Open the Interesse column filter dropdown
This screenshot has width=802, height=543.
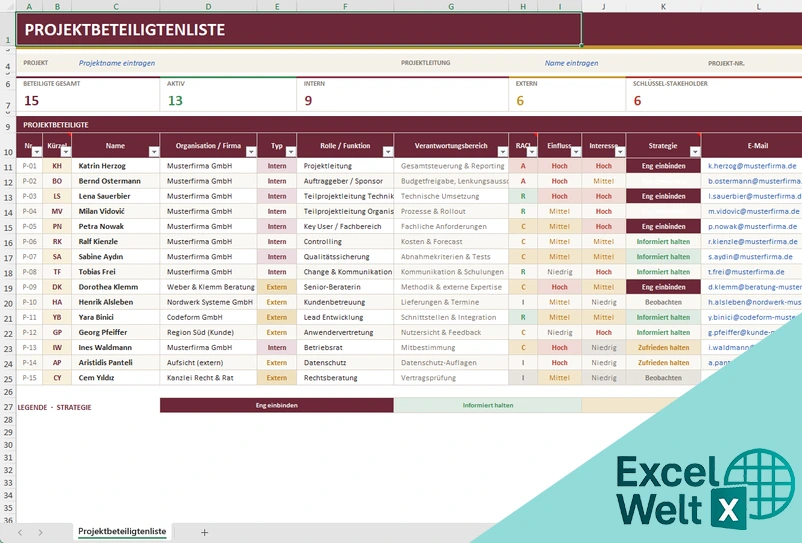(x=620, y=152)
